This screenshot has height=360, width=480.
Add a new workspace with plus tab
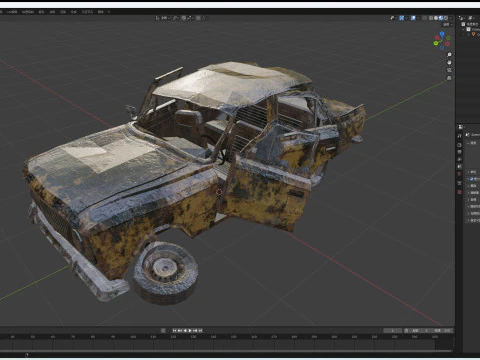[x=108, y=12]
